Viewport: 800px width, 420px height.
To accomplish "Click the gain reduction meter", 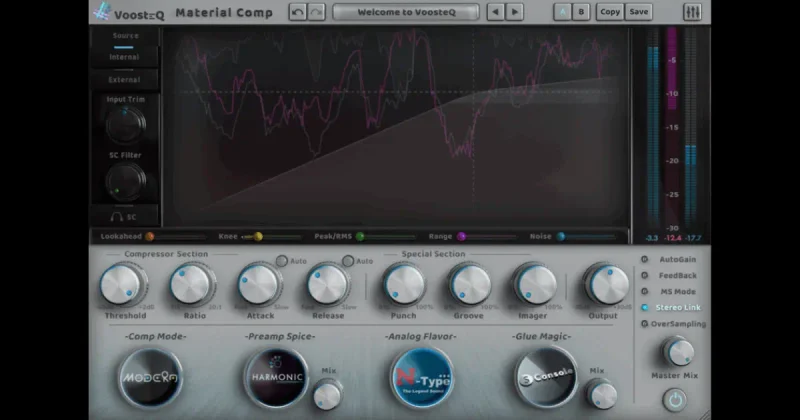I will coord(672,130).
